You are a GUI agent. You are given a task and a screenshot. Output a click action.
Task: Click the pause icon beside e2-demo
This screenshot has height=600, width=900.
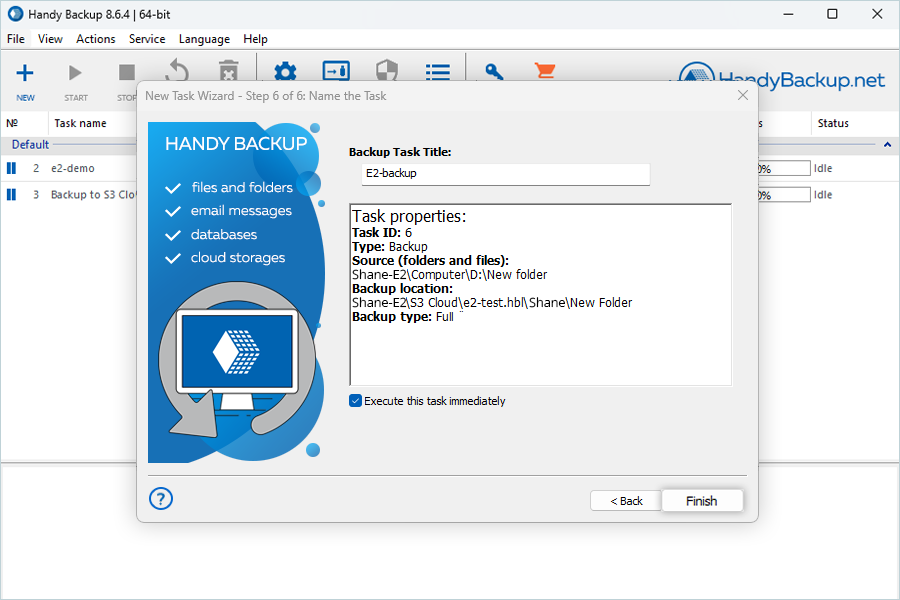[11, 168]
